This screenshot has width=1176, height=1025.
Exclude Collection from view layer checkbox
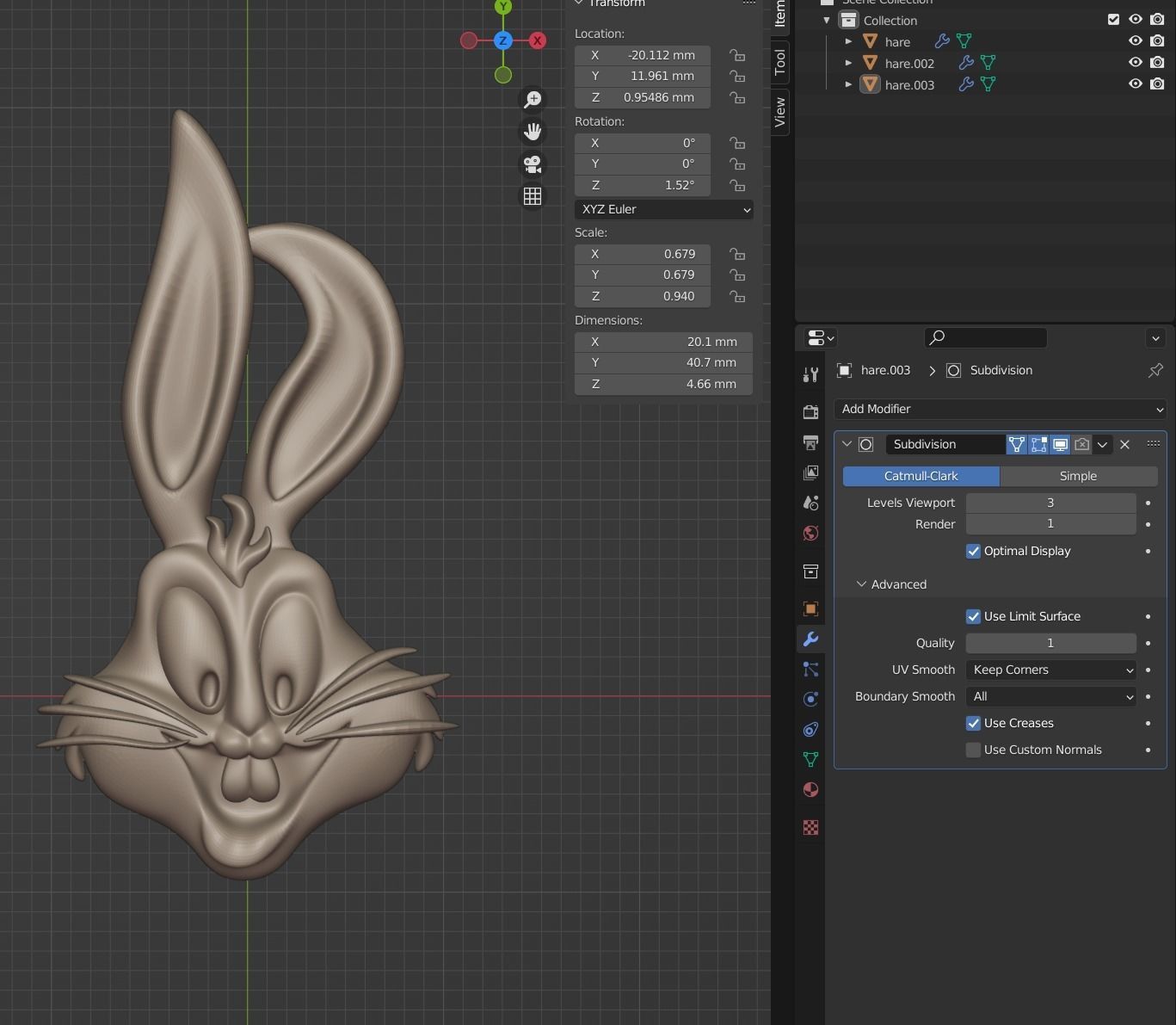(x=1113, y=20)
